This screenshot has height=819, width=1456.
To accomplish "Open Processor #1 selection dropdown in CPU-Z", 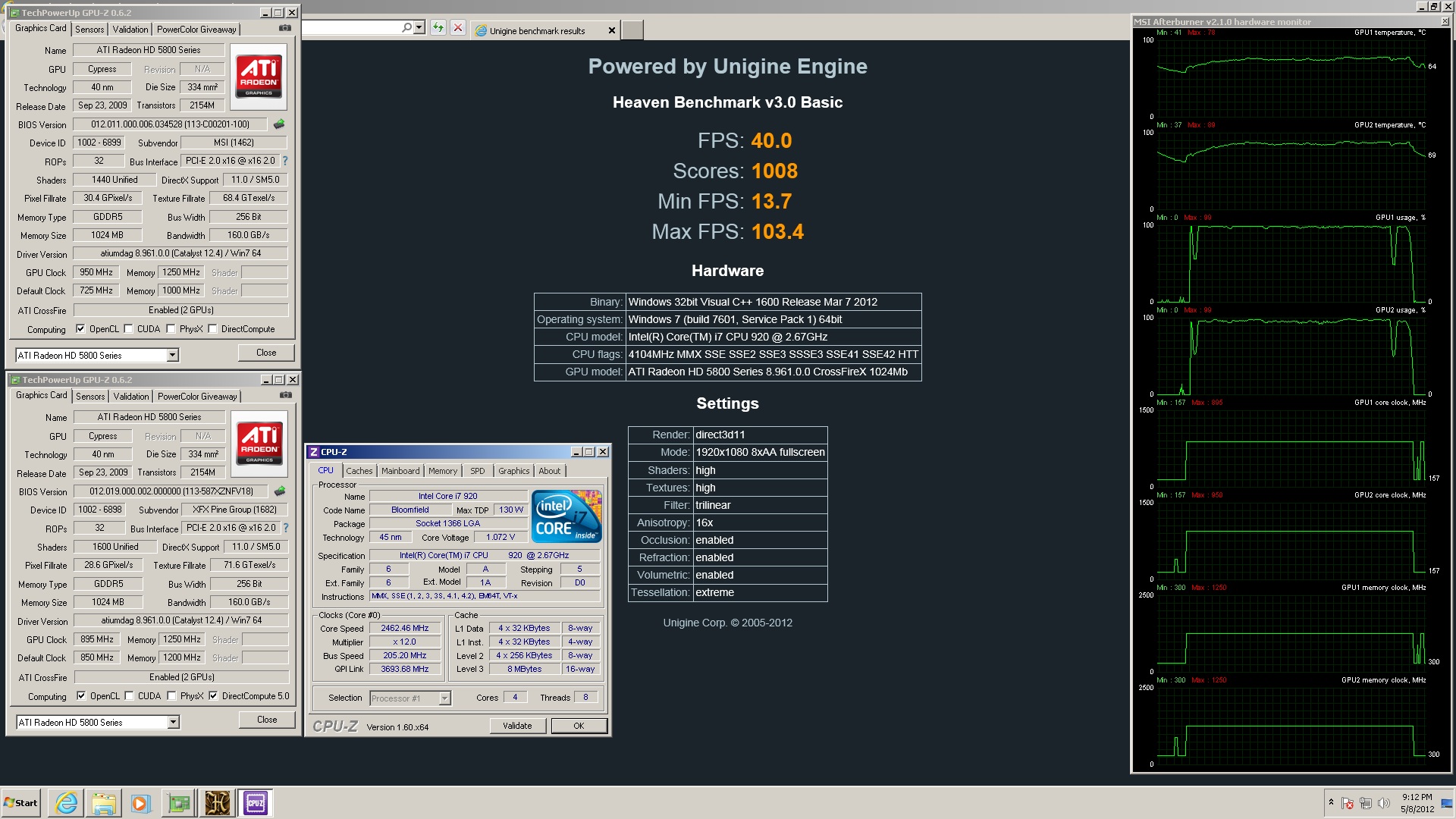I will pyautogui.click(x=444, y=698).
